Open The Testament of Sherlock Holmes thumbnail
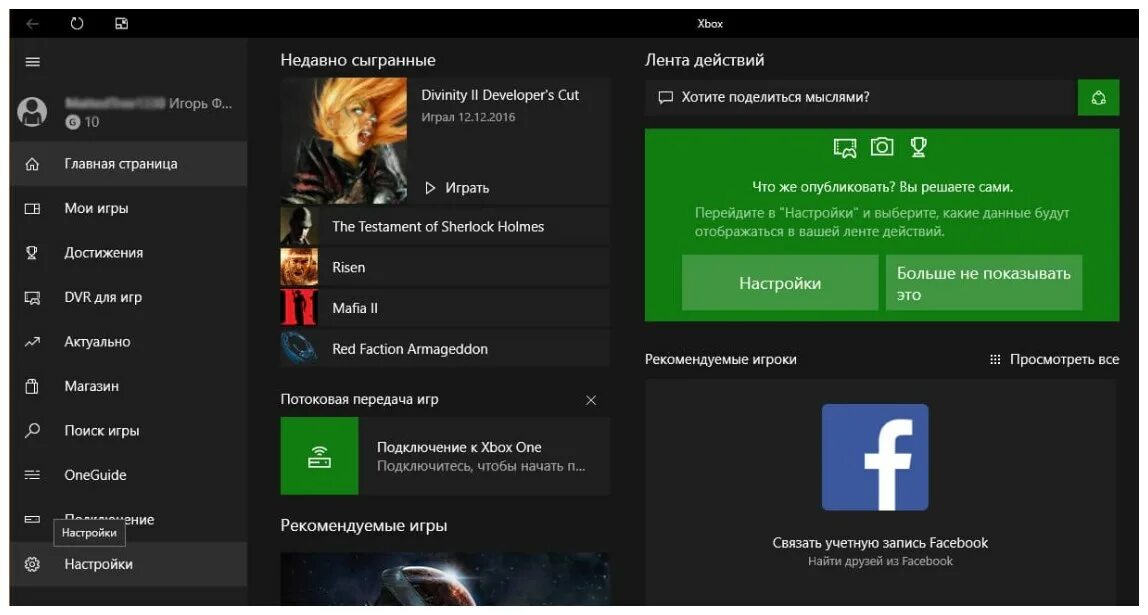 click(299, 226)
